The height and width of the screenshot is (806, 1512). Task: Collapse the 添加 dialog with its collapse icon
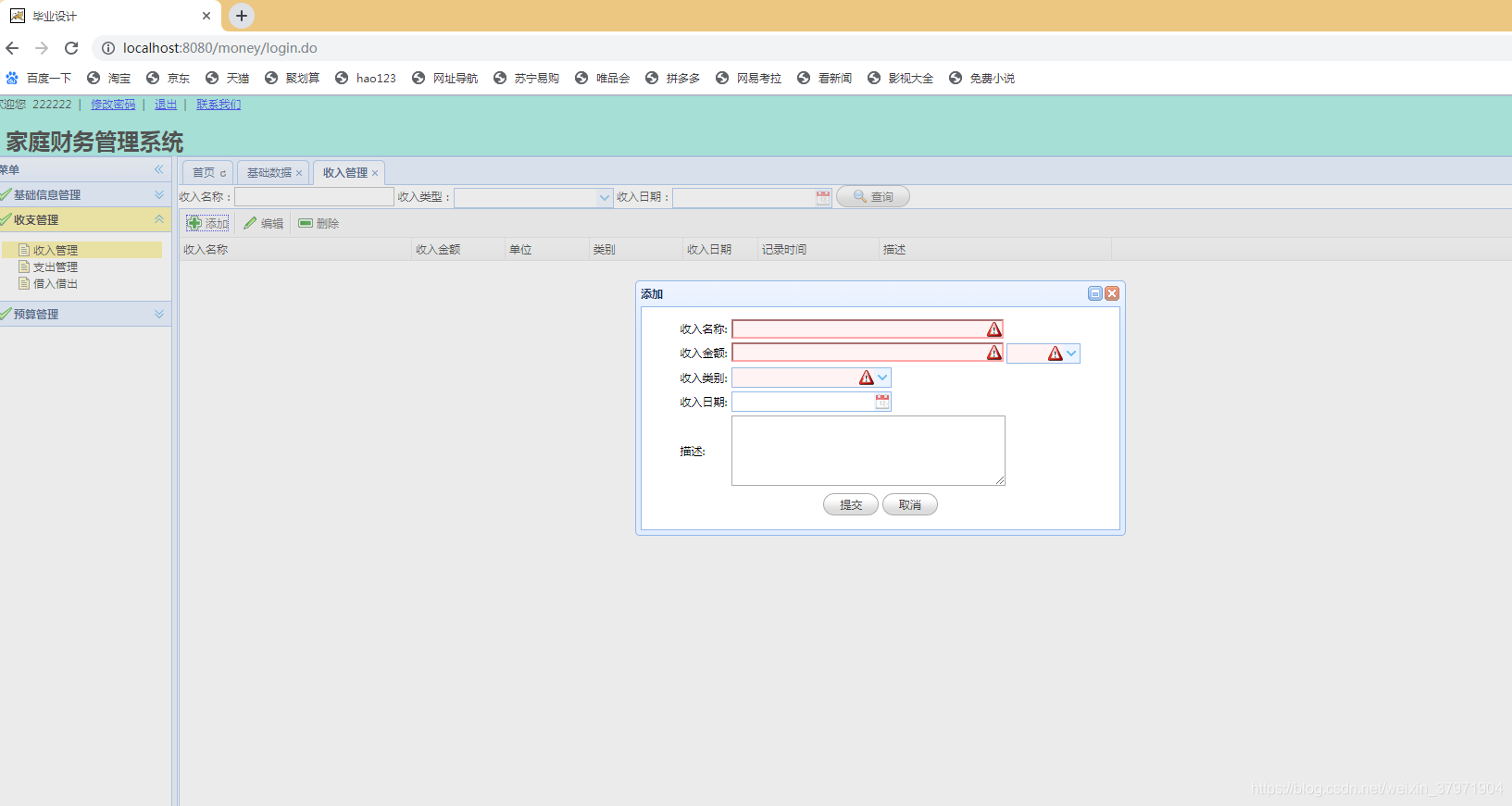(x=1095, y=293)
